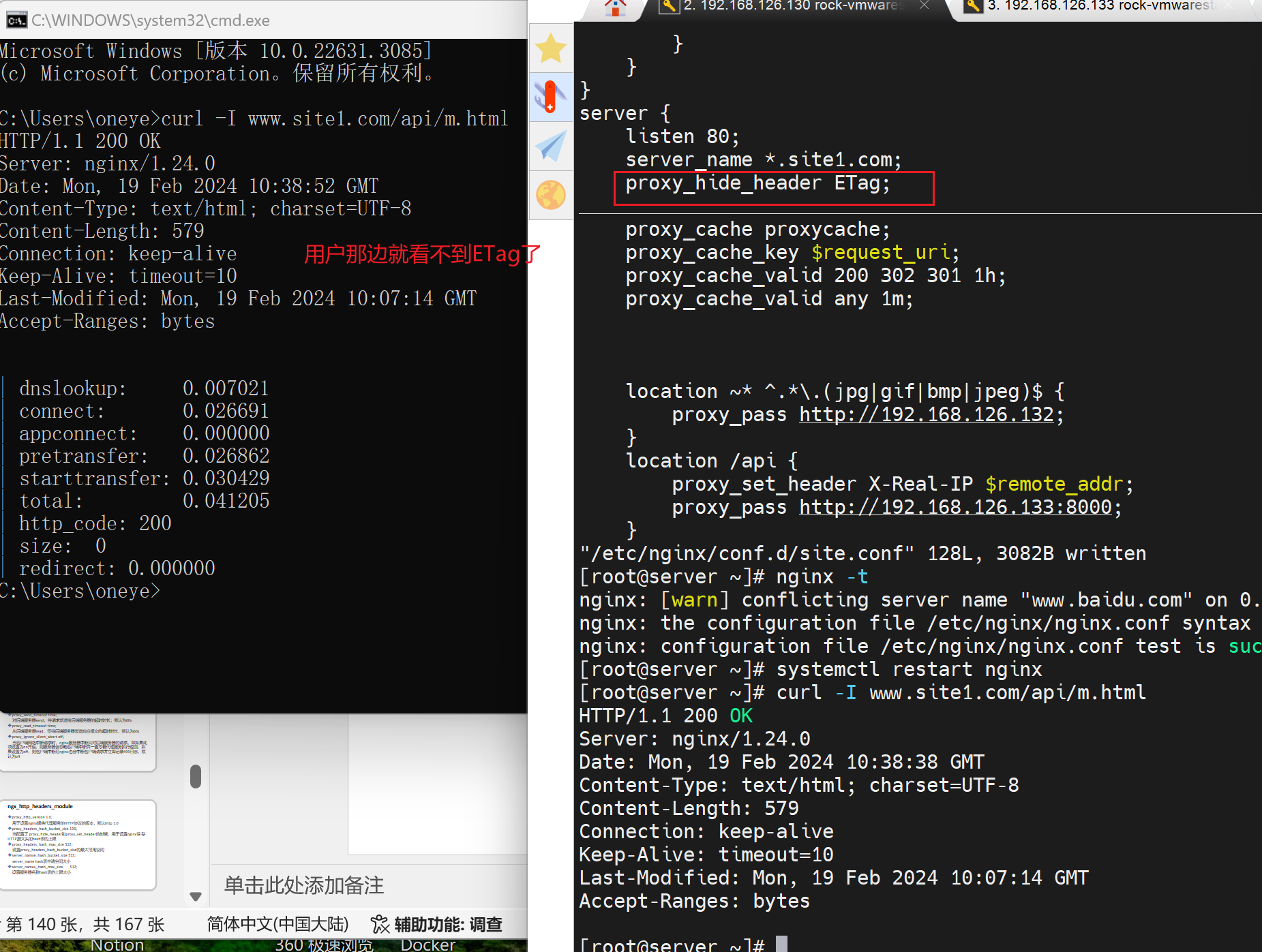
Task: Click the http://192.168.126.133:8000 link
Action: coord(955,507)
